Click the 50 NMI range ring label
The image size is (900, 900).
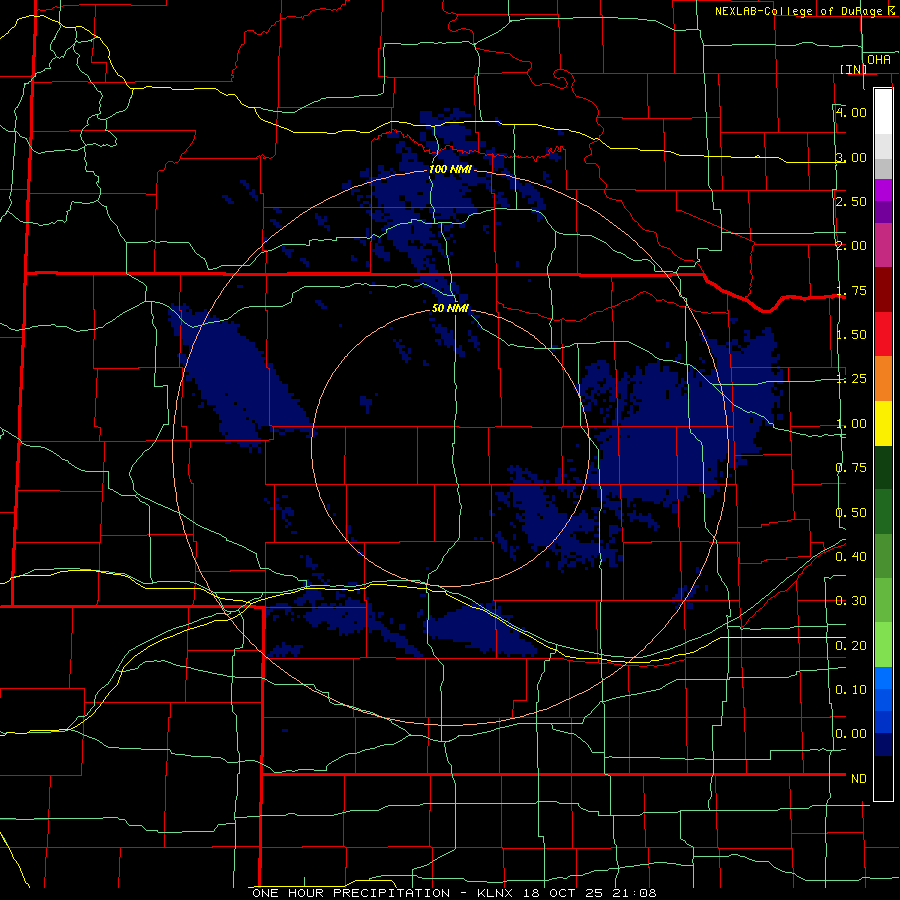tap(451, 309)
